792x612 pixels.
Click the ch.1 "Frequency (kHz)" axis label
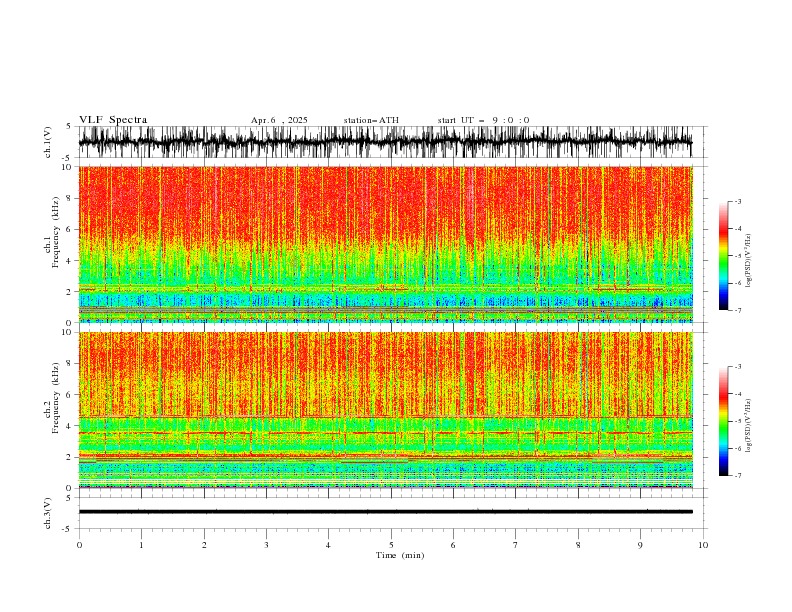(56, 232)
